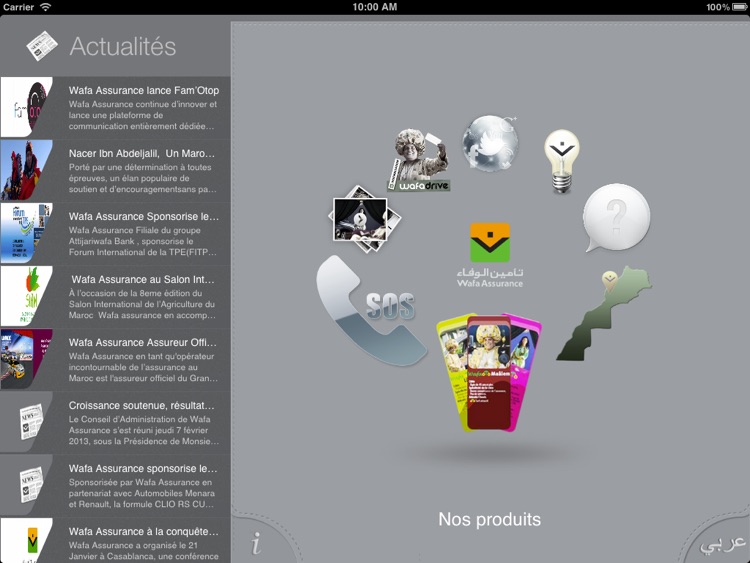Switch language to Arabic
This screenshot has height=563, width=750.
723,545
